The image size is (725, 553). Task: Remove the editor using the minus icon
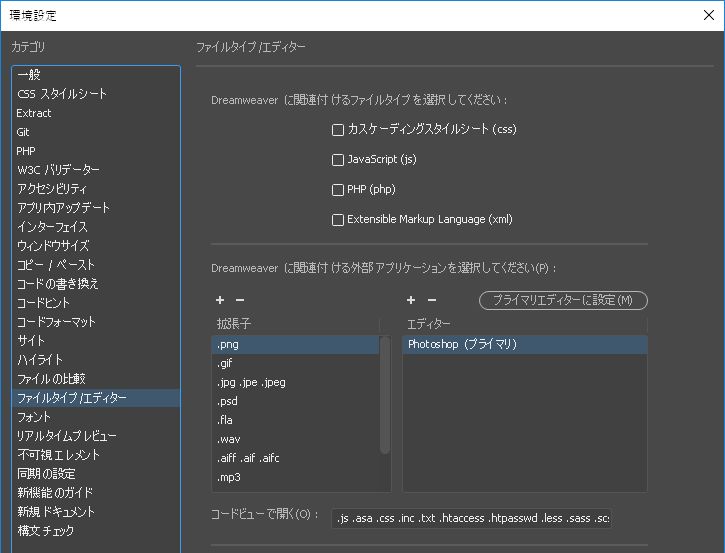tap(432, 300)
